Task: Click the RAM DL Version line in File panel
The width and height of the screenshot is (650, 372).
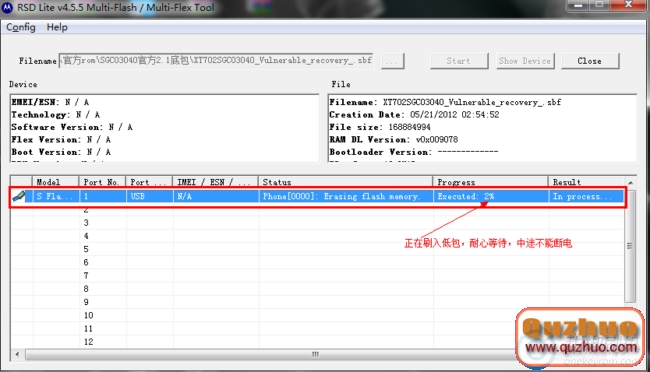Action: click(393, 139)
